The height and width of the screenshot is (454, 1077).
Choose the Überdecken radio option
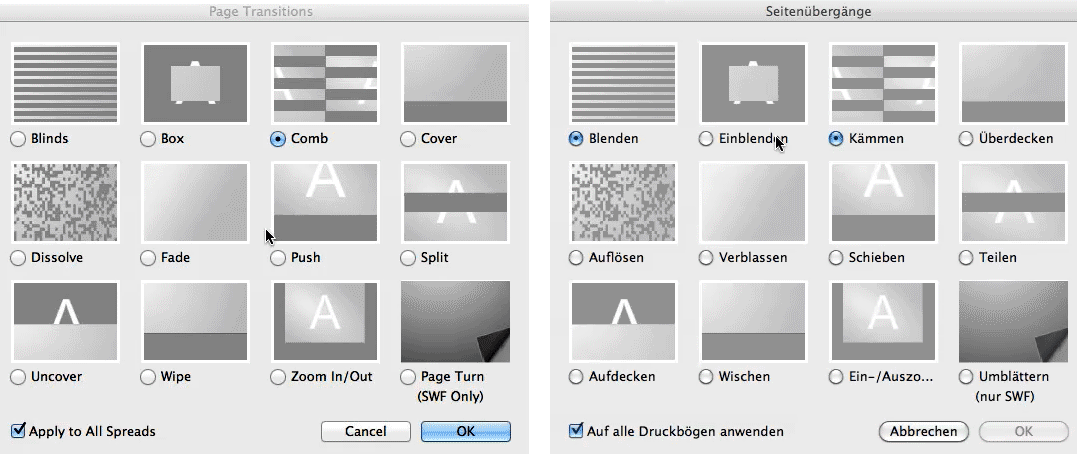click(x=965, y=139)
